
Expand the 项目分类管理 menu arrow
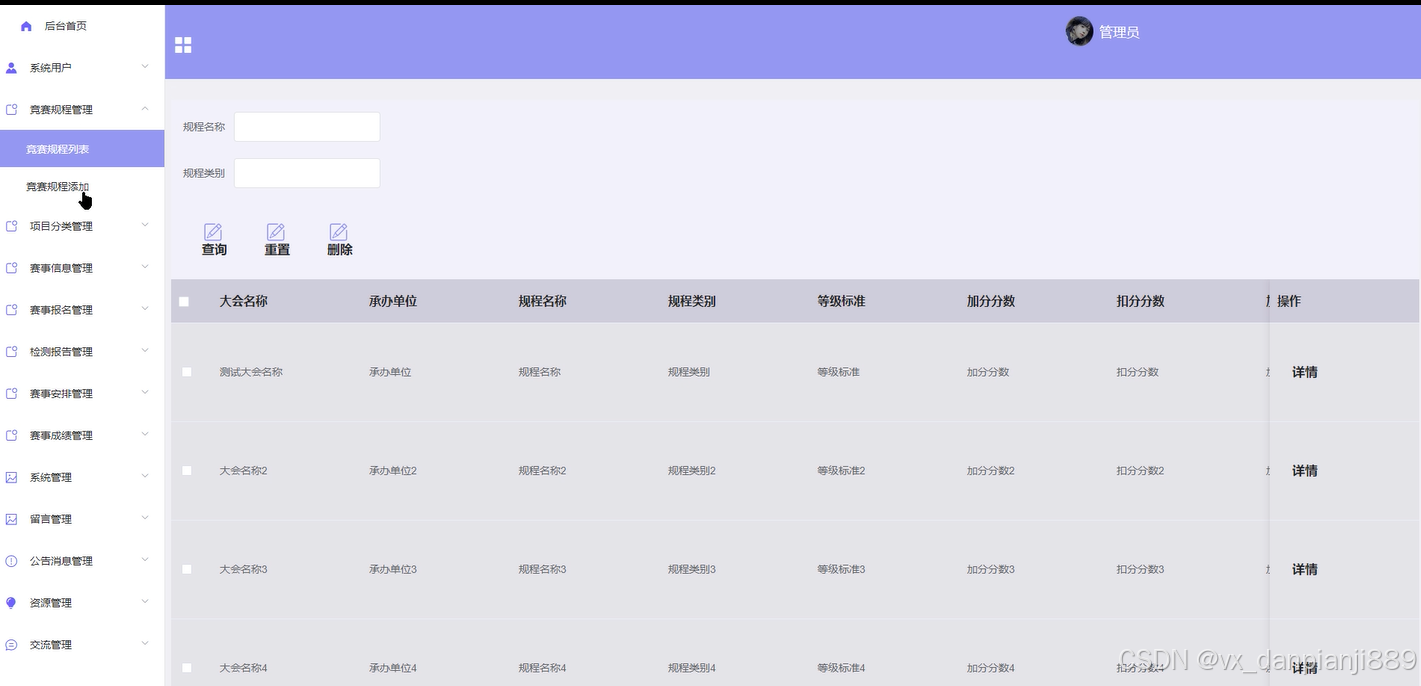145,225
